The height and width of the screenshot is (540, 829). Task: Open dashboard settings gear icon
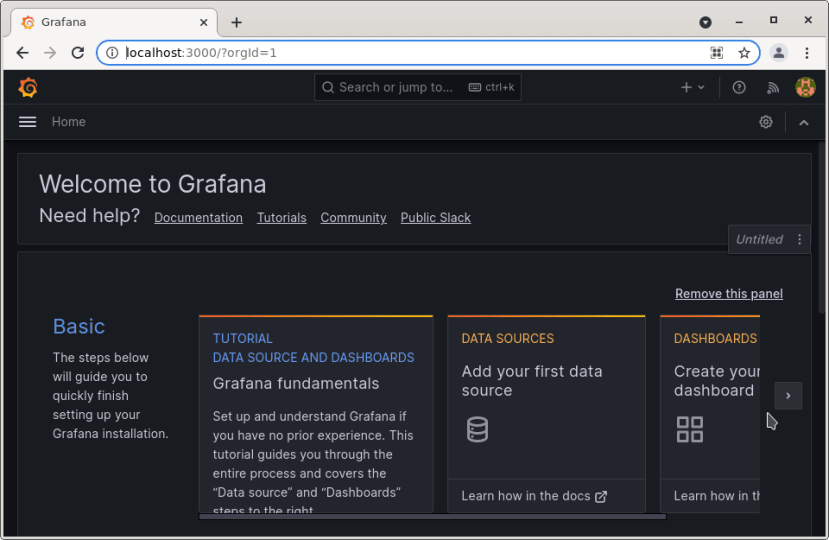coord(766,122)
